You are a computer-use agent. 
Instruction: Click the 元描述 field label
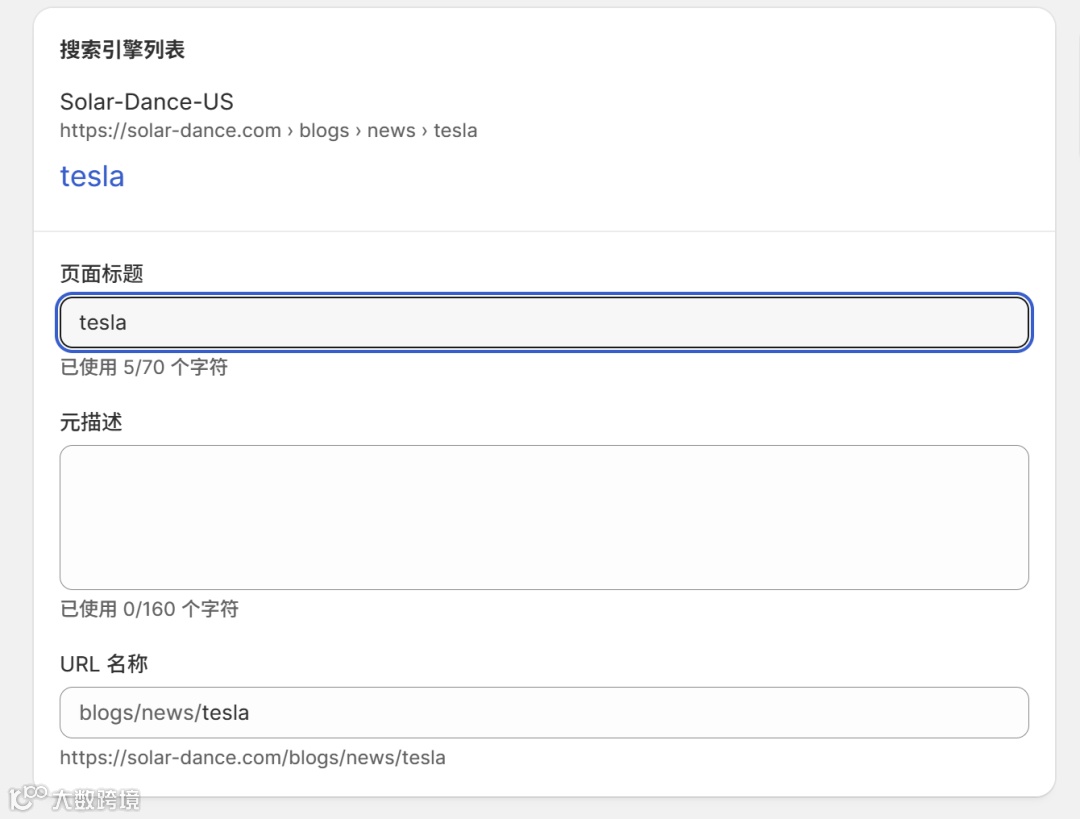click(91, 422)
